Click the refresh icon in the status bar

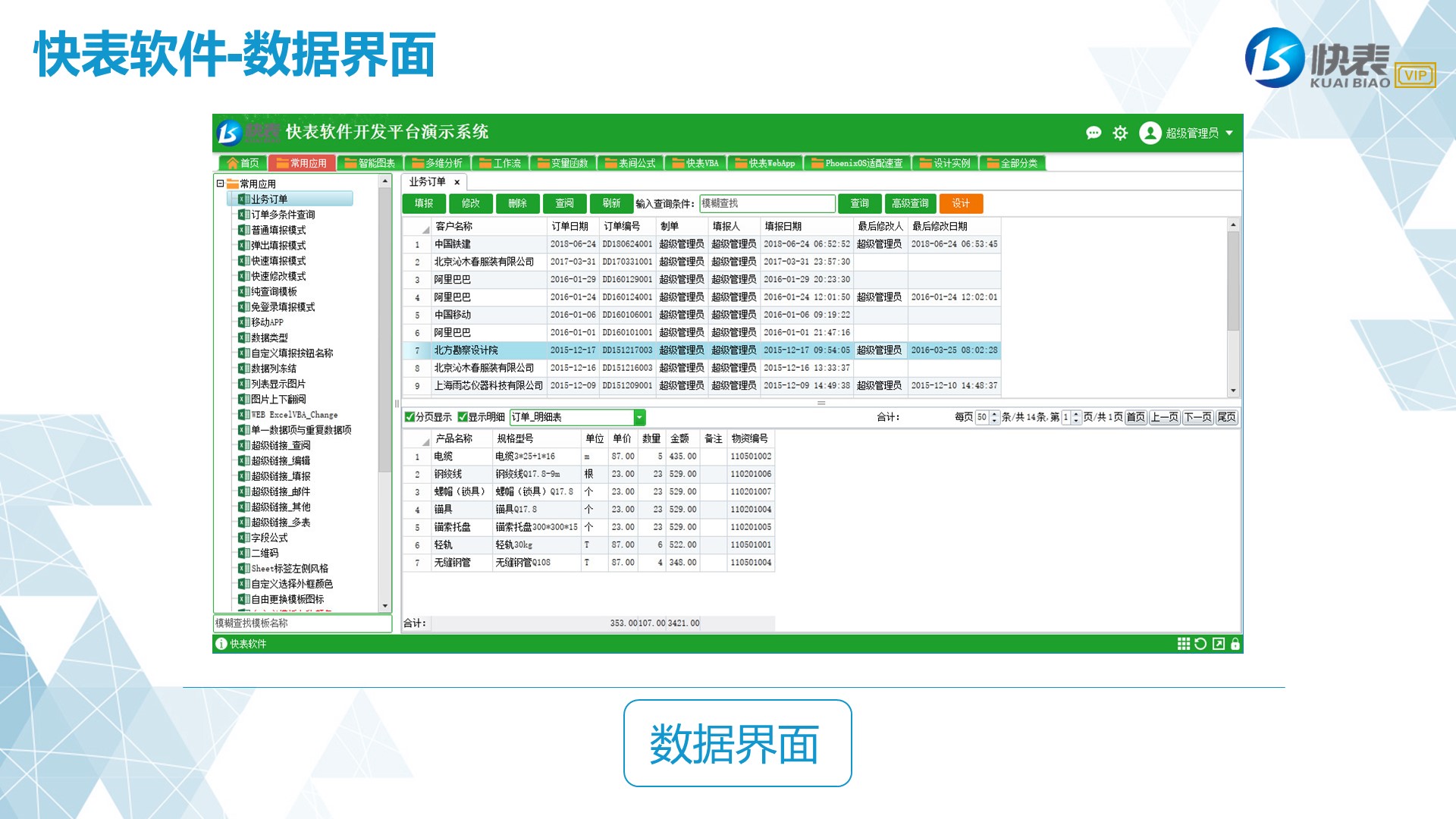(1200, 644)
